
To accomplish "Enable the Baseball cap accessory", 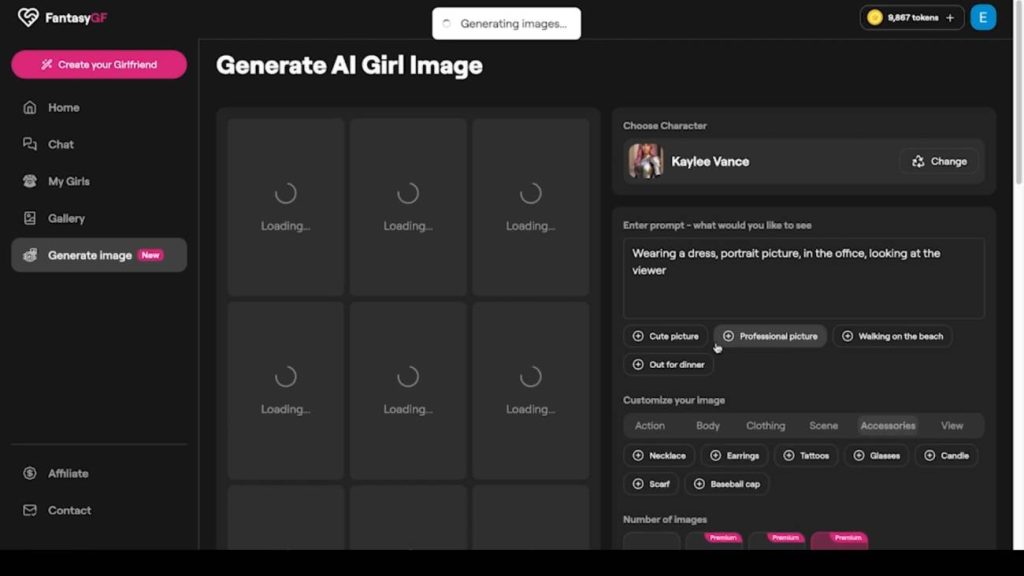I will click(x=726, y=484).
